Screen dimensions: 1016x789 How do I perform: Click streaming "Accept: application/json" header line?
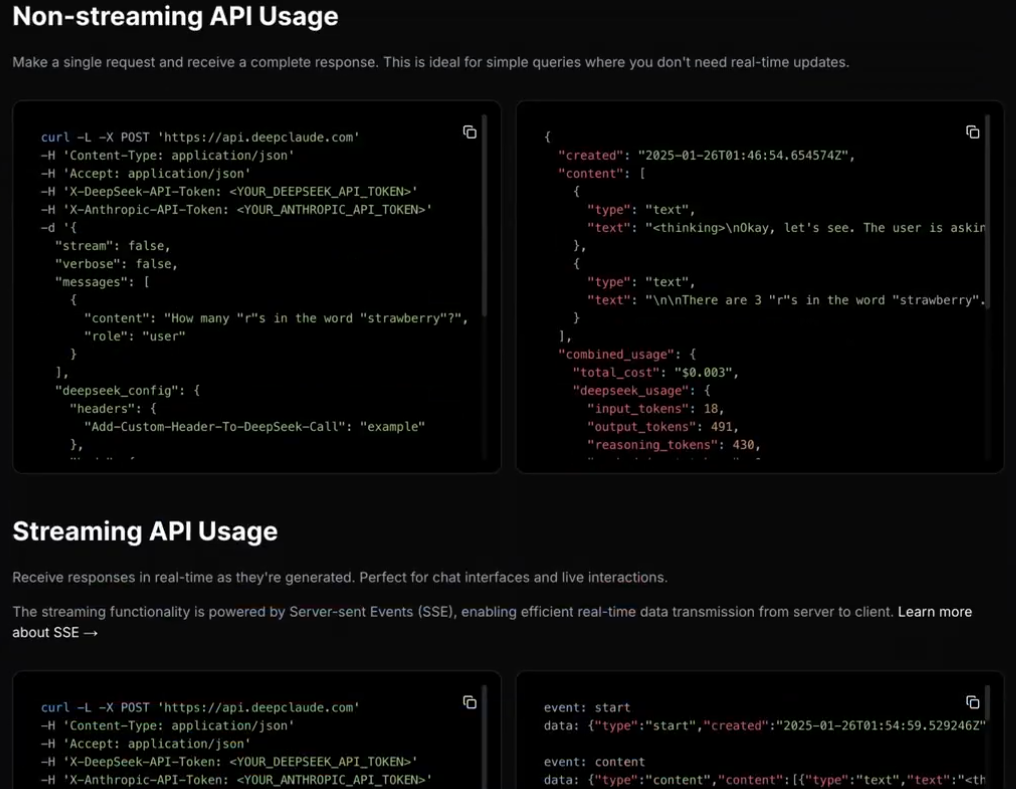tap(146, 744)
